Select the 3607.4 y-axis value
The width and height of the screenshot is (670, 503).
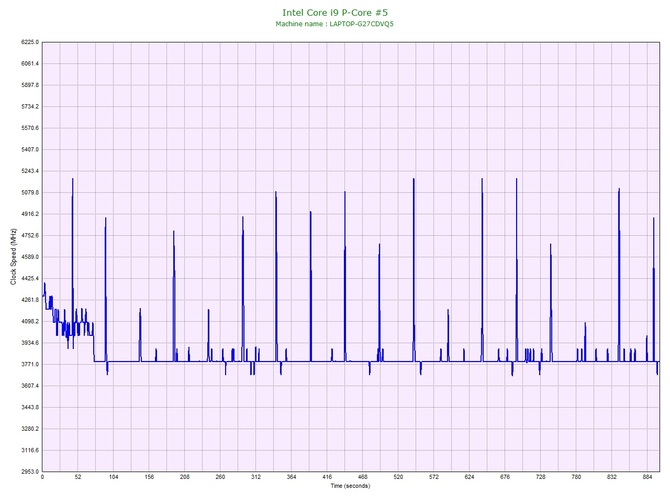(x=30, y=386)
